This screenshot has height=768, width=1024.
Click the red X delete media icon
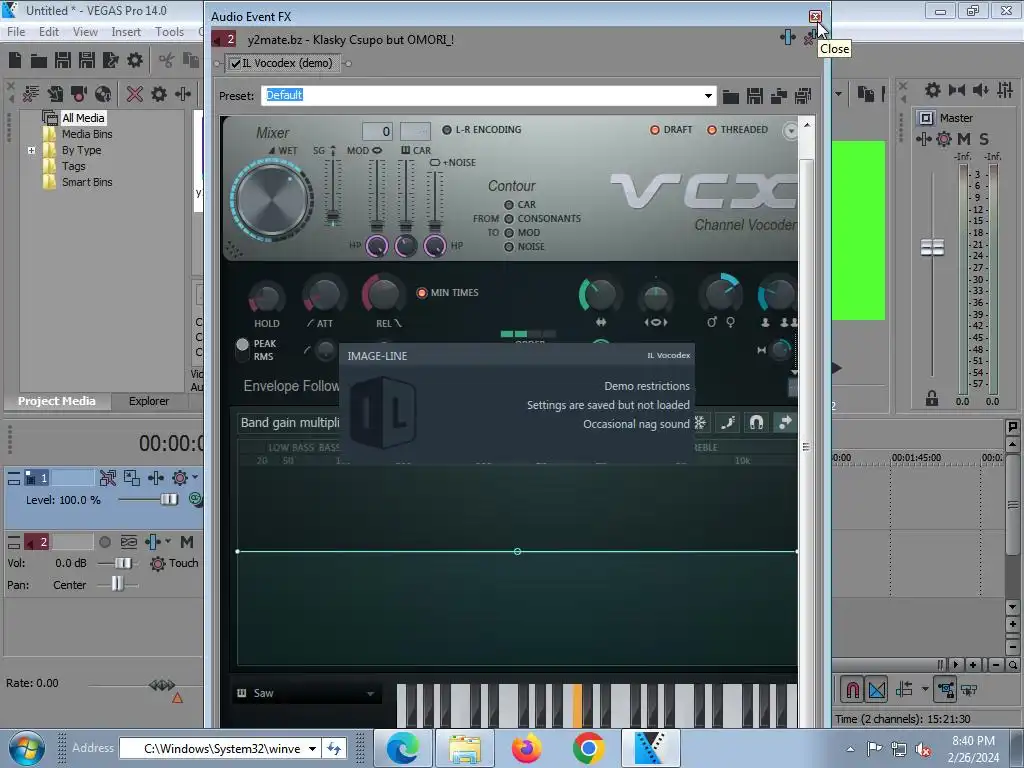135,94
